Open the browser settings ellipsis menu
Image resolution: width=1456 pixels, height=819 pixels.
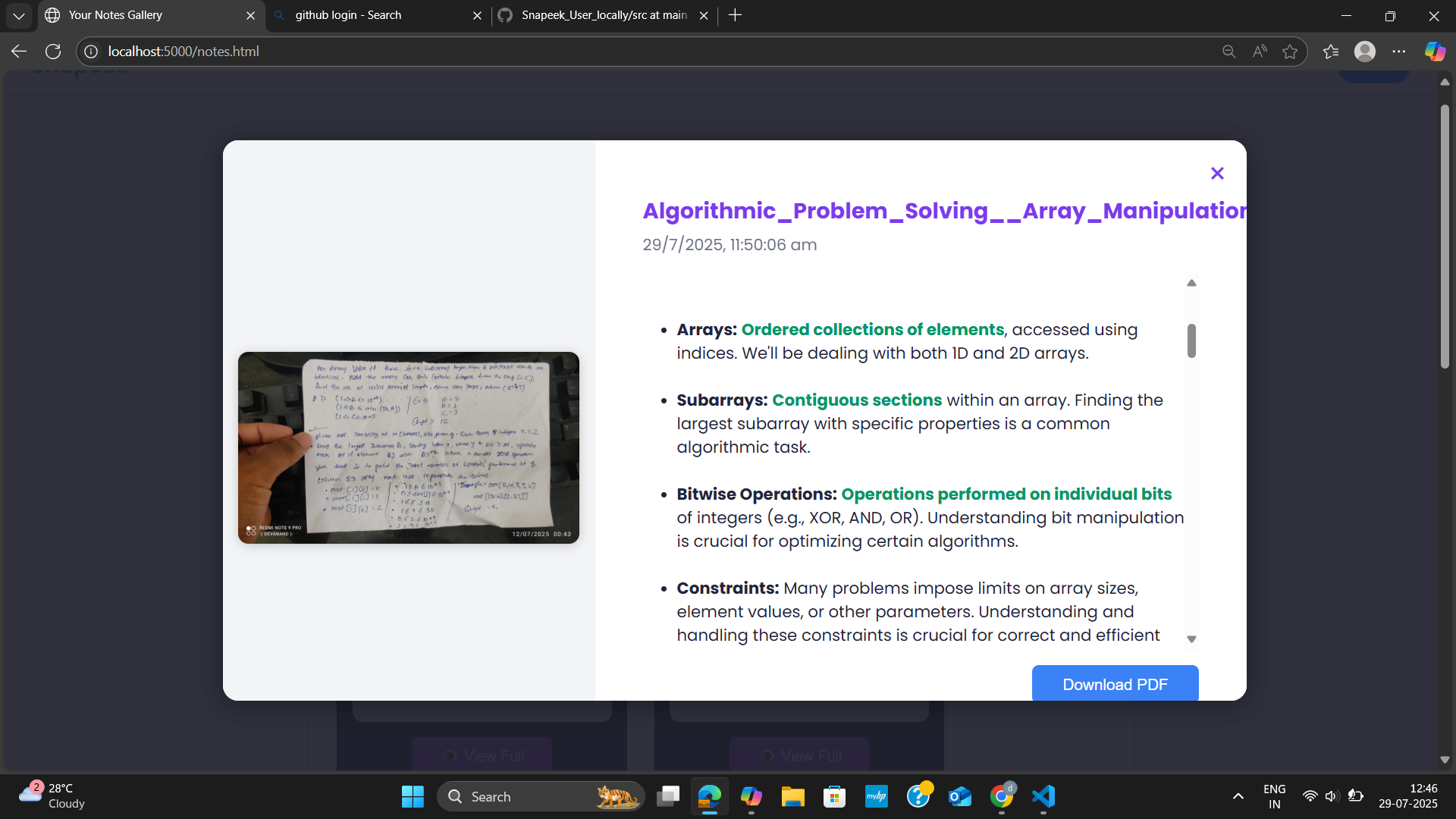tap(1400, 51)
